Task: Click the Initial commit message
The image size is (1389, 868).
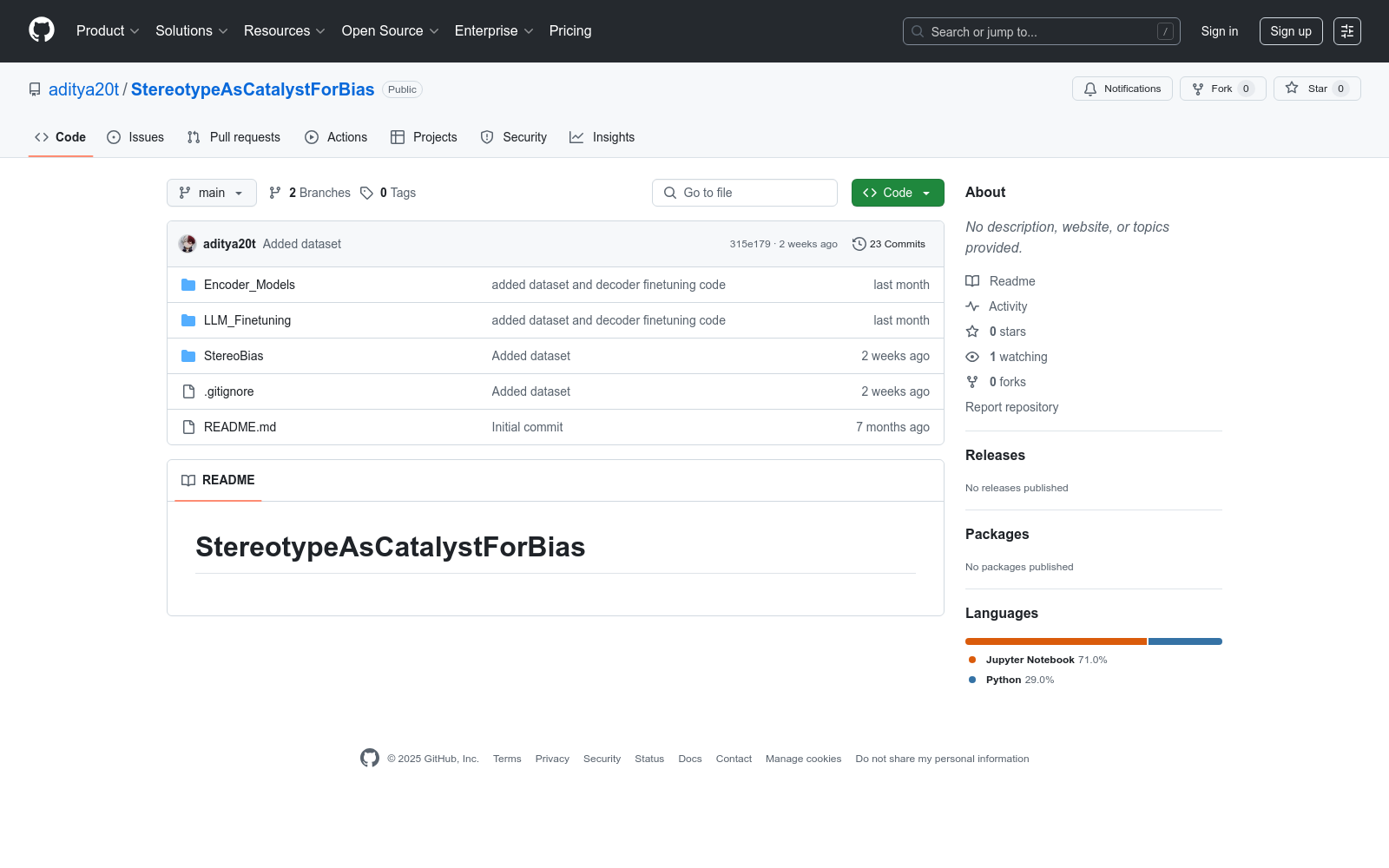Action: pos(527,427)
